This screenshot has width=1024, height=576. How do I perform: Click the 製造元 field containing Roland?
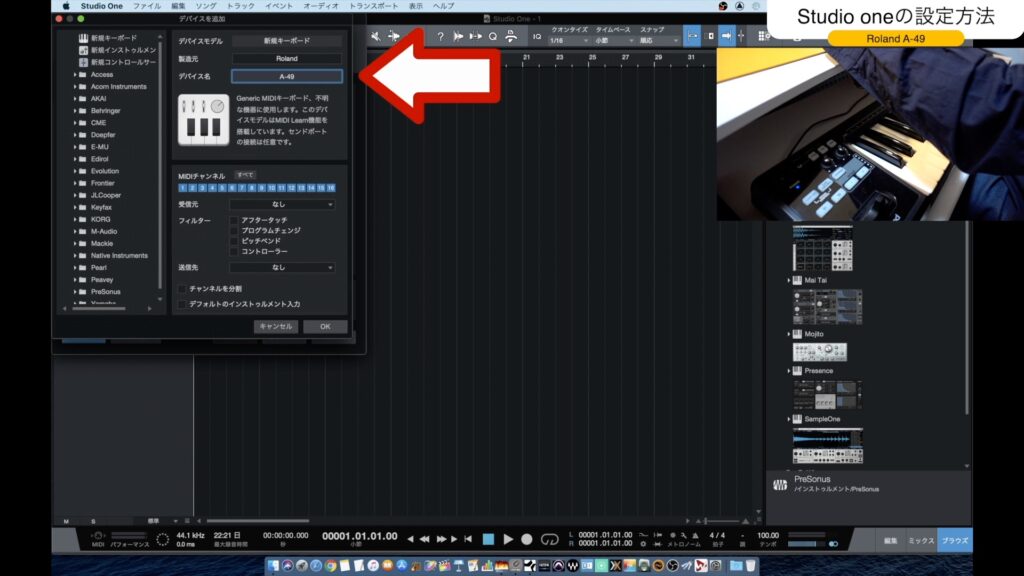pos(287,59)
